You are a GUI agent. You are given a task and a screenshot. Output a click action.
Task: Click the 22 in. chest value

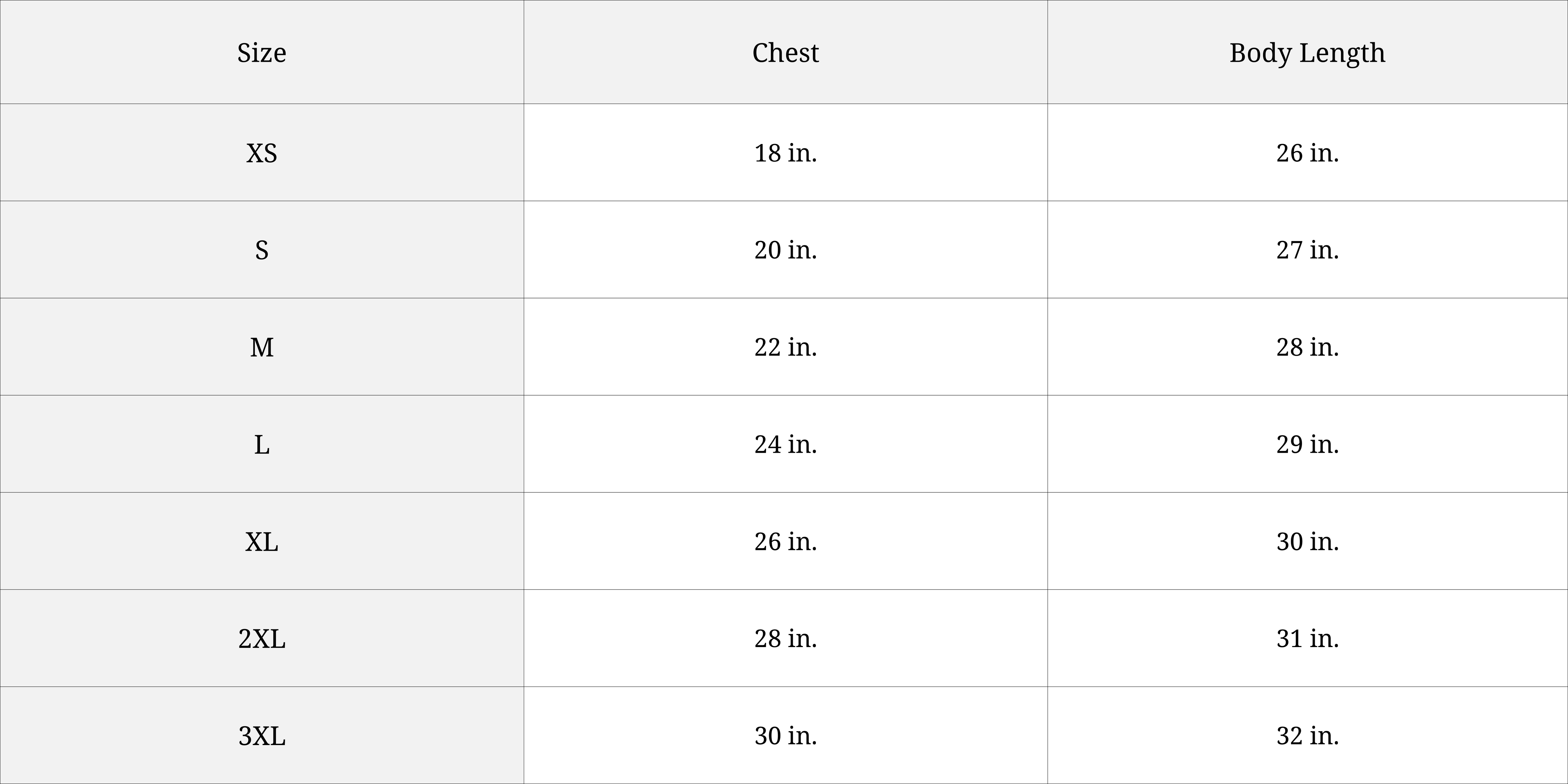[x=785, y=347]
